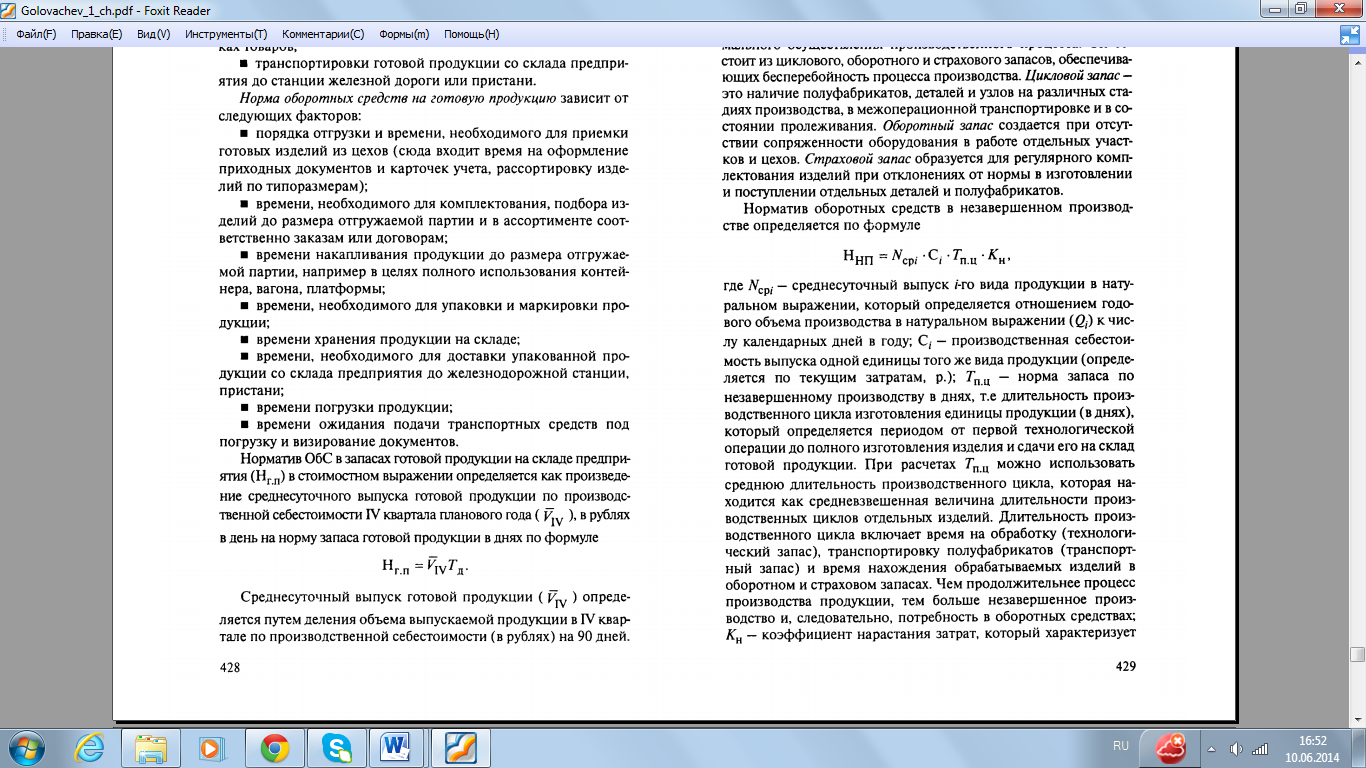Open Windows Explorer from taskbar

(x=151, y=747)
